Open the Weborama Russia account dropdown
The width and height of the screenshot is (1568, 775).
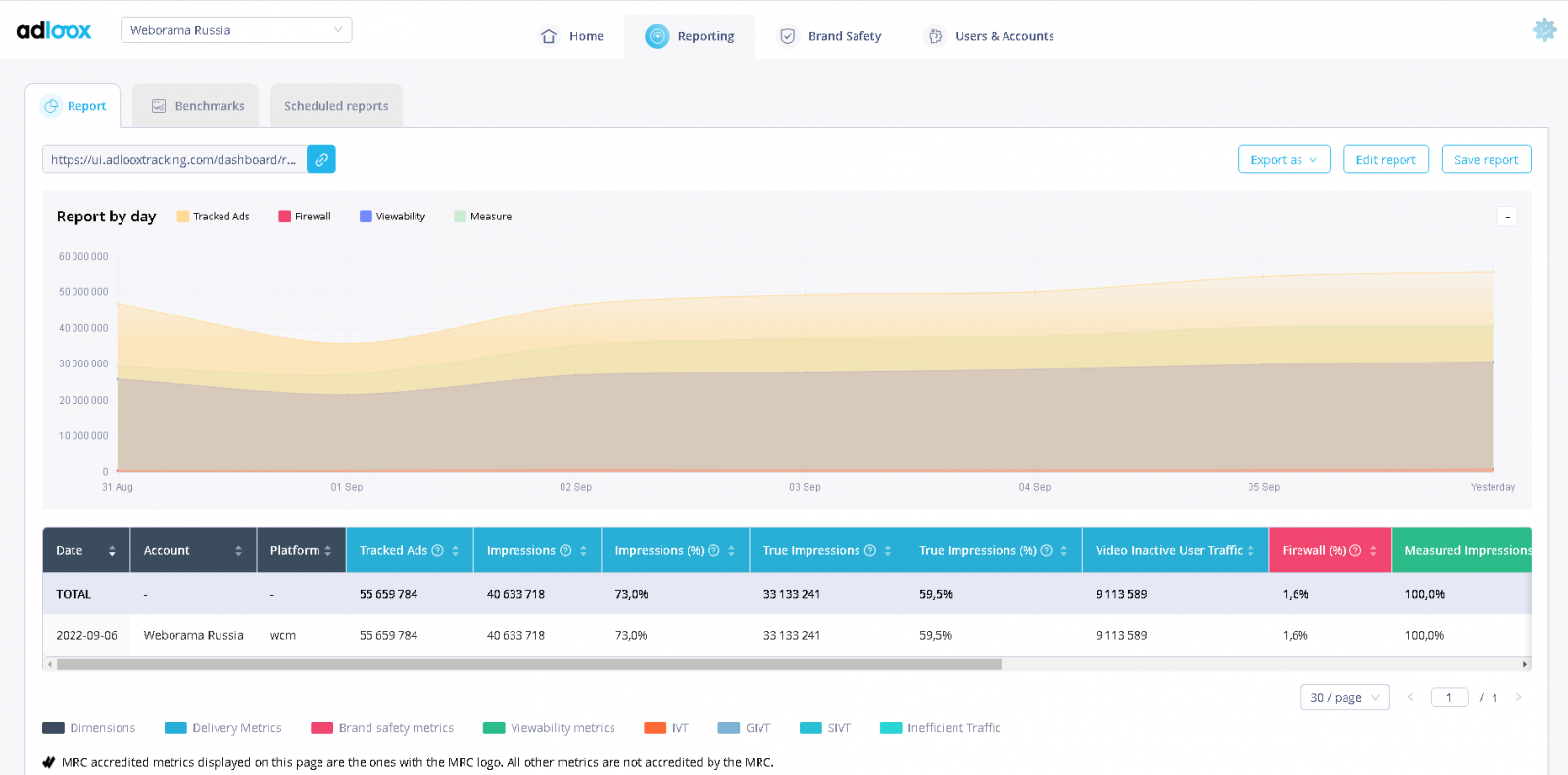click(236, 30)
